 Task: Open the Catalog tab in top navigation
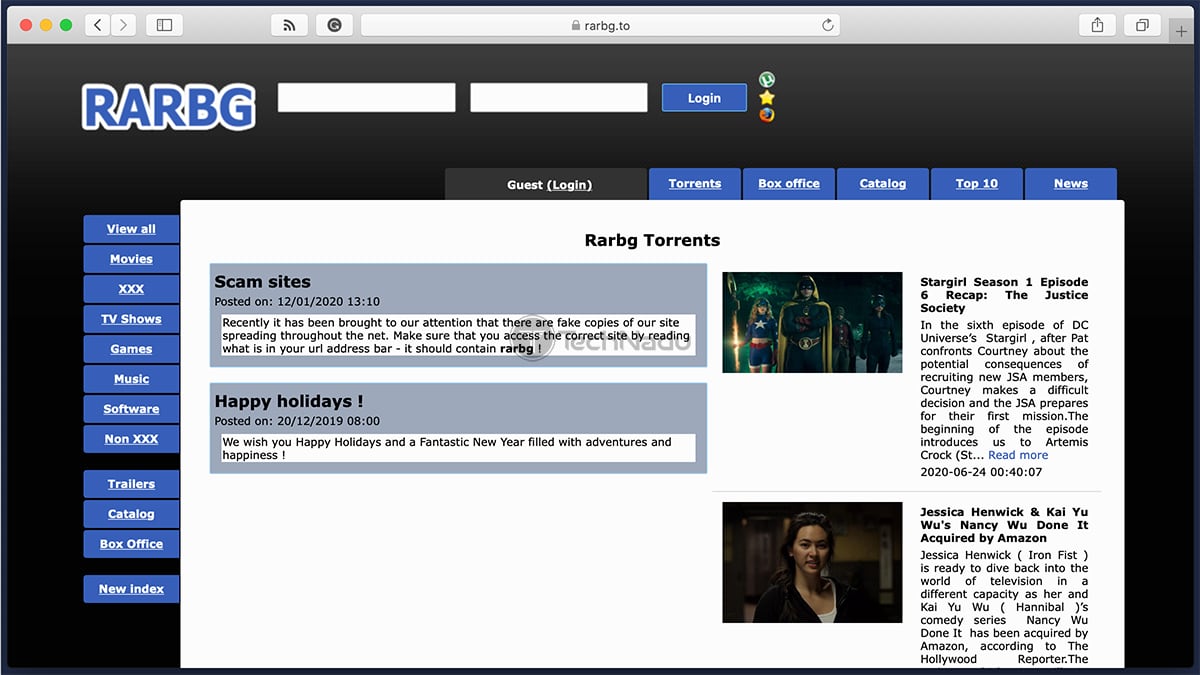[x=883, y=184]
